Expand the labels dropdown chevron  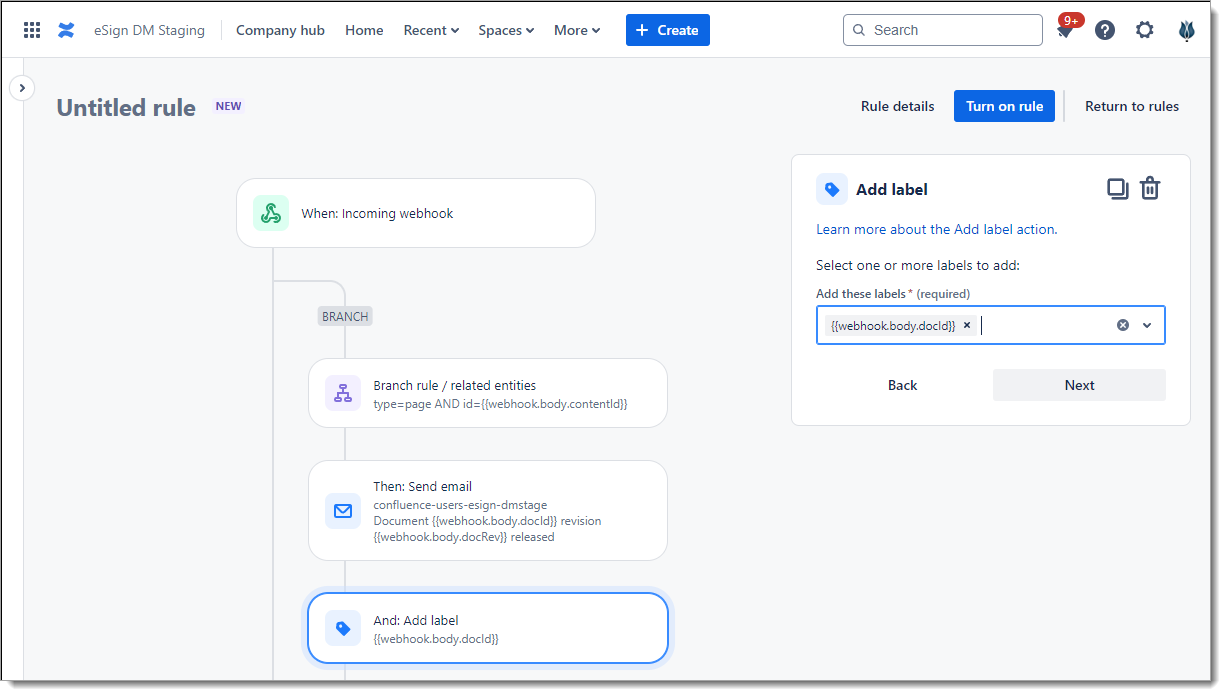pyautogui.click(x=1147, y=325)
